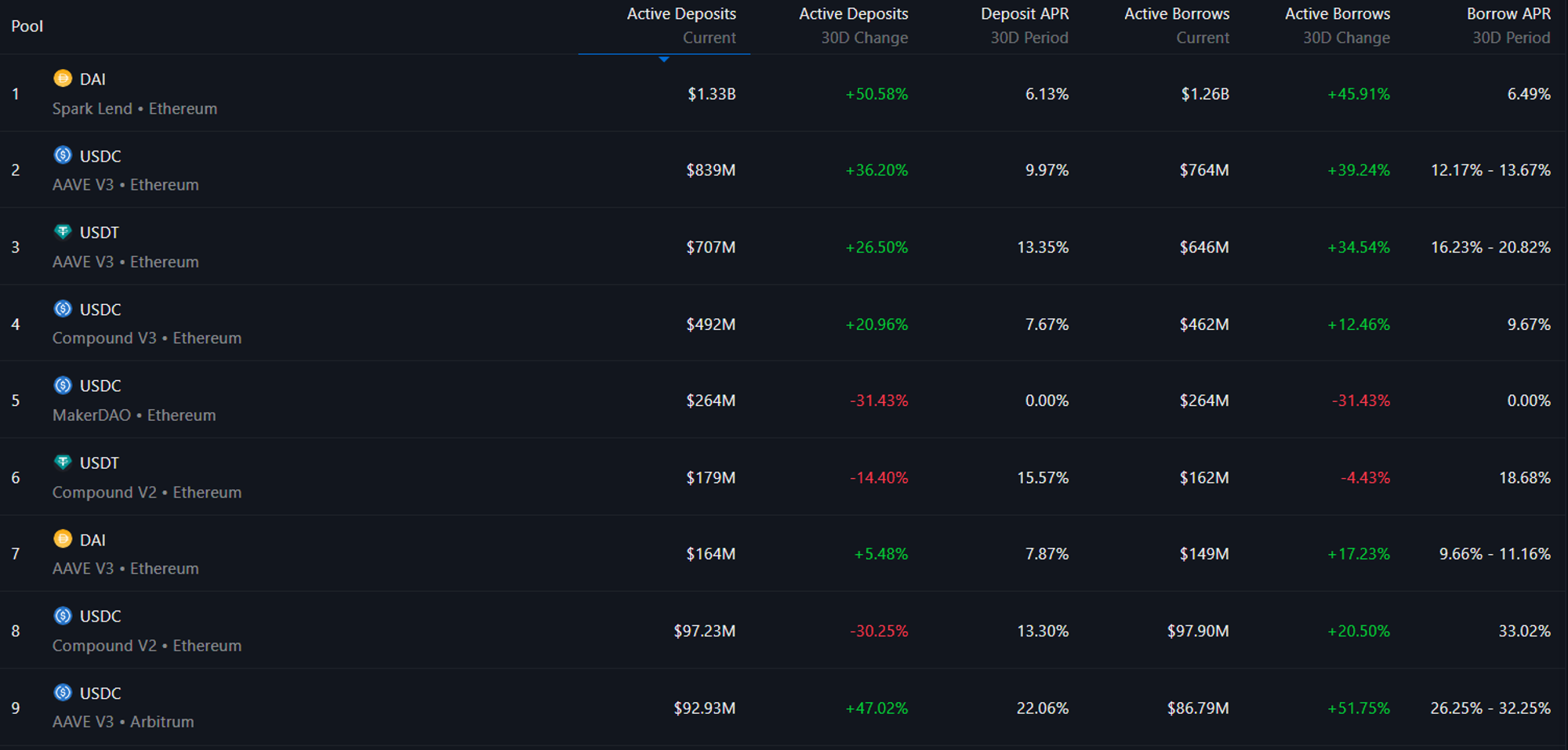Click the $97.90M borrows value
Viewport: 1568px width, 750px height.
click(1198, 631)
